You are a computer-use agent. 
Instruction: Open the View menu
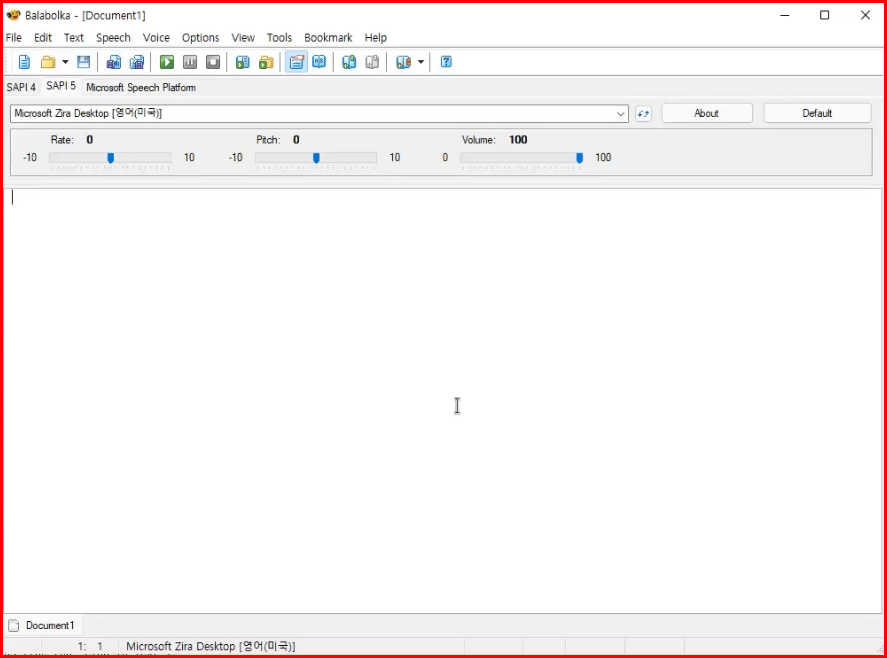coord(243,37)
